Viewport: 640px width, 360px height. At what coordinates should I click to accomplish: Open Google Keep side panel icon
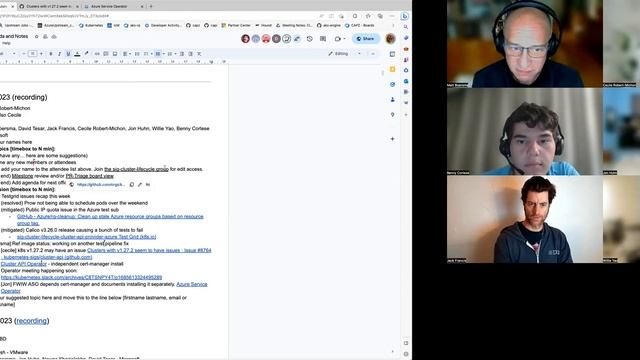click(x=392, y=69)
